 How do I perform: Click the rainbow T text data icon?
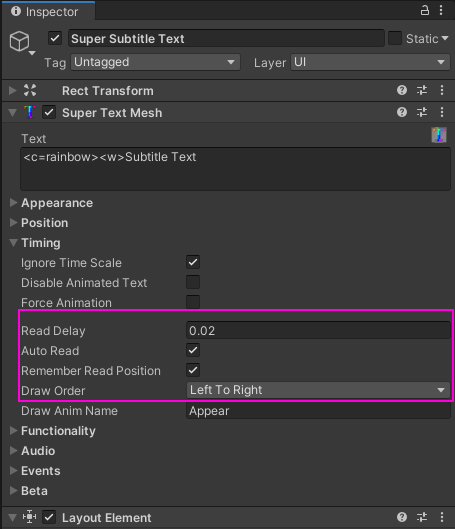point(439,135)
